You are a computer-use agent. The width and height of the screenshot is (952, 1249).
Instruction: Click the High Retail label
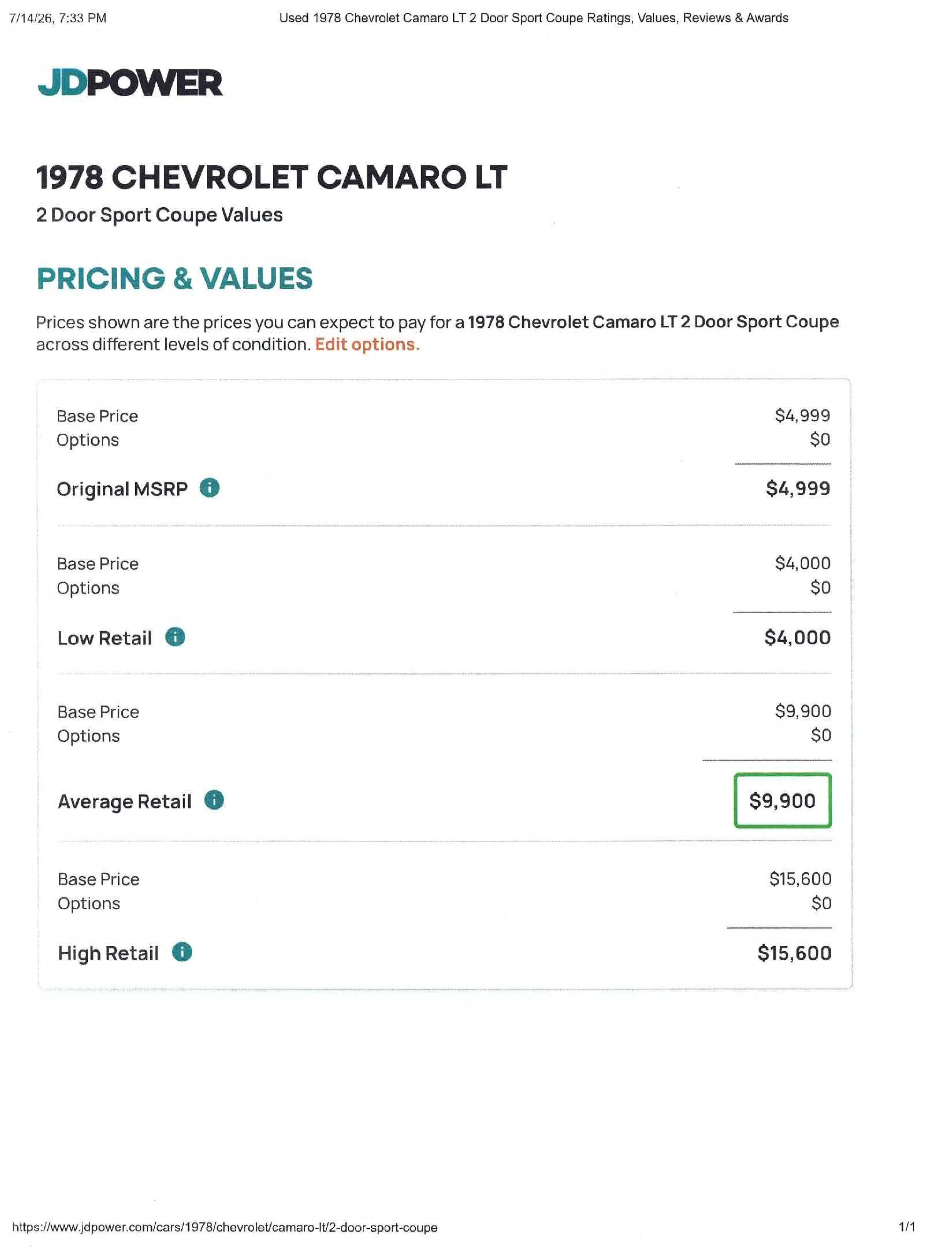tap(108, 953)
